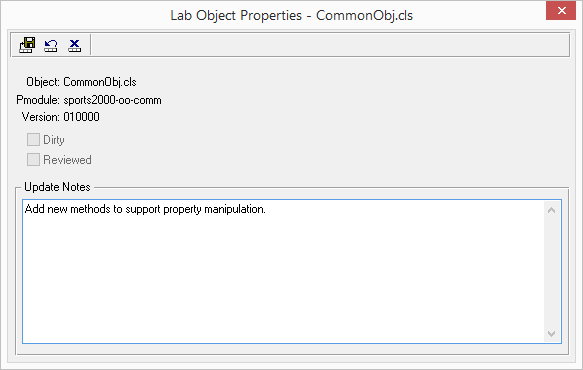
Task: Tick the Reviewed checkbox
Action: pos(33,160)
